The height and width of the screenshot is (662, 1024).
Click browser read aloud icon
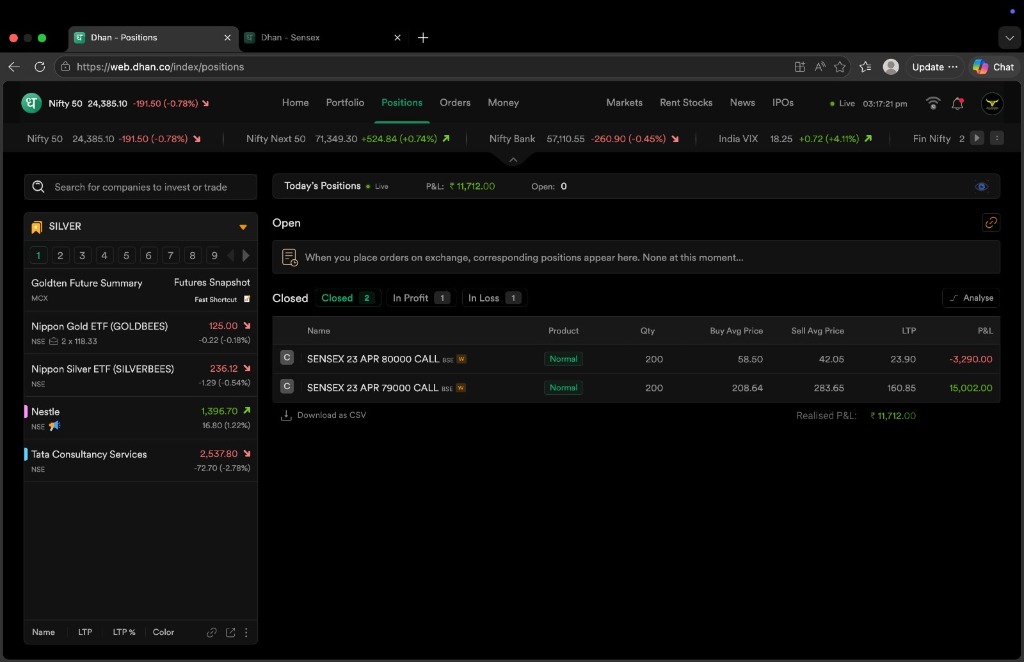pos(820,67)
